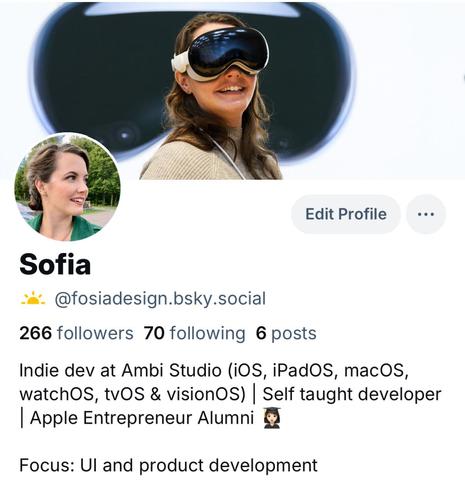Click the 'watchOS' text in bio
Viewport: 465px width, 496px height.
click(57, 394)
